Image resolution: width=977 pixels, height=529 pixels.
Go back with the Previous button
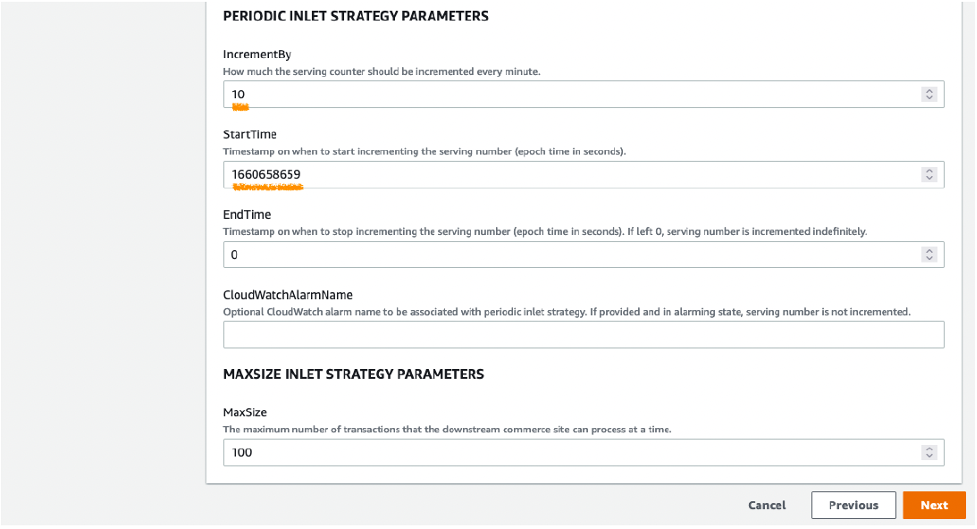tap(853, 505)
